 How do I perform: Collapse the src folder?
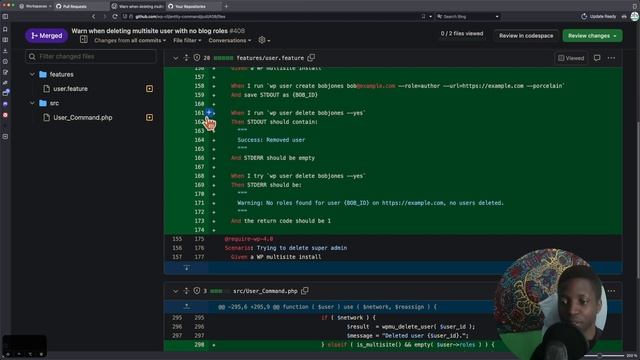coord(32,103)
